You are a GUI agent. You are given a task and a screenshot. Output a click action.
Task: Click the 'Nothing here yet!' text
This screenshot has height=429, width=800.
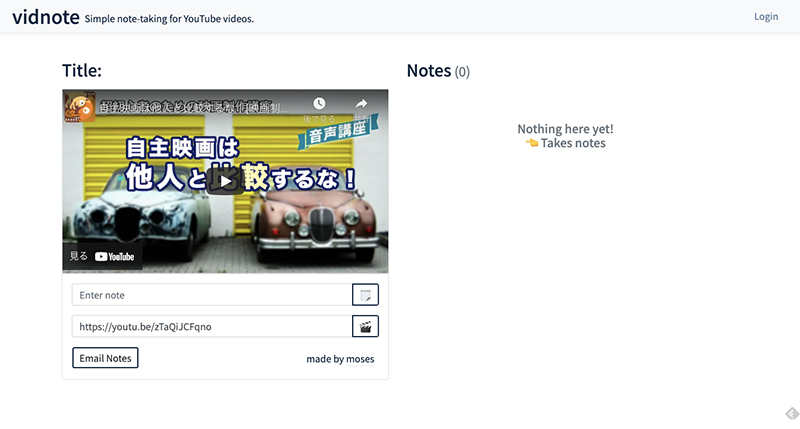565,129
